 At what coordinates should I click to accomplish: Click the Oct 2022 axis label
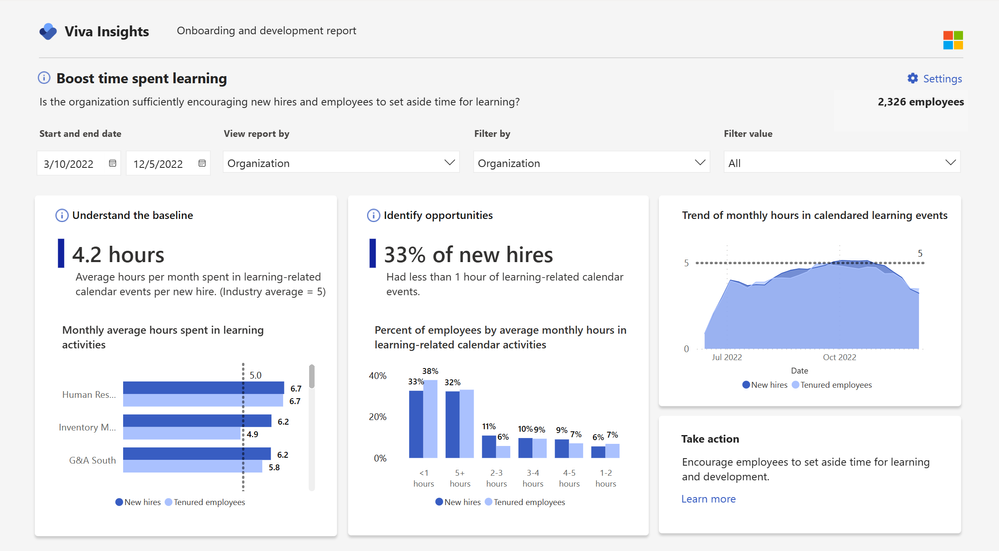click(x=839, y=357)
